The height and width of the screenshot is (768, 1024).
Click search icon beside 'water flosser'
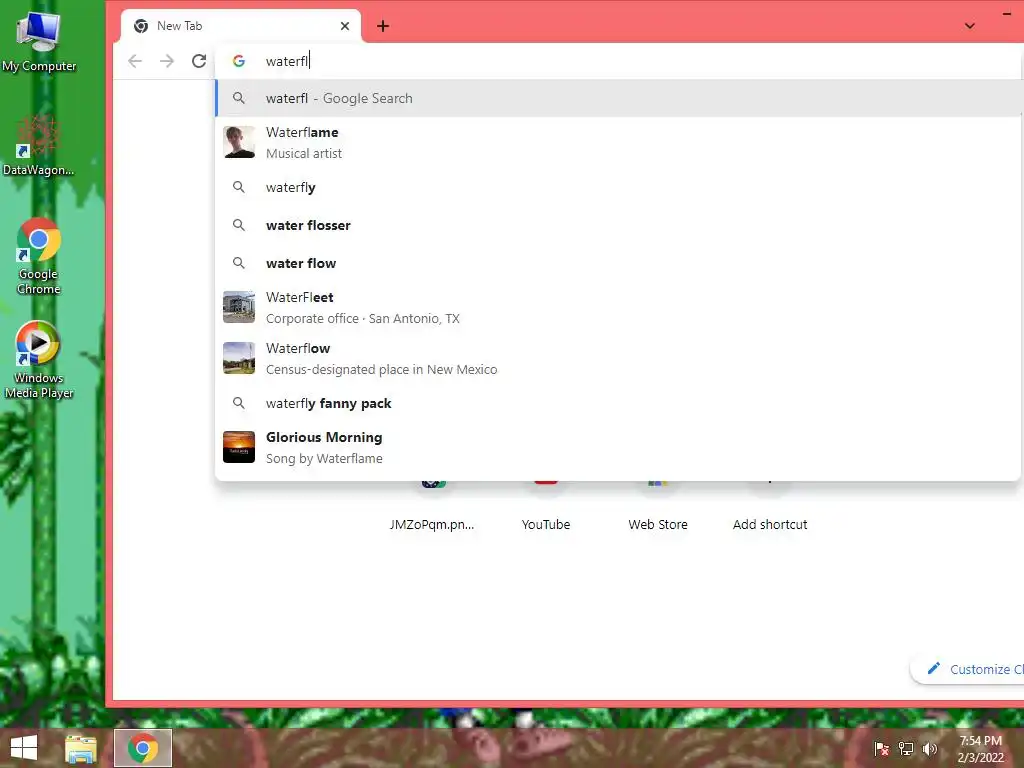pos(239,225)
